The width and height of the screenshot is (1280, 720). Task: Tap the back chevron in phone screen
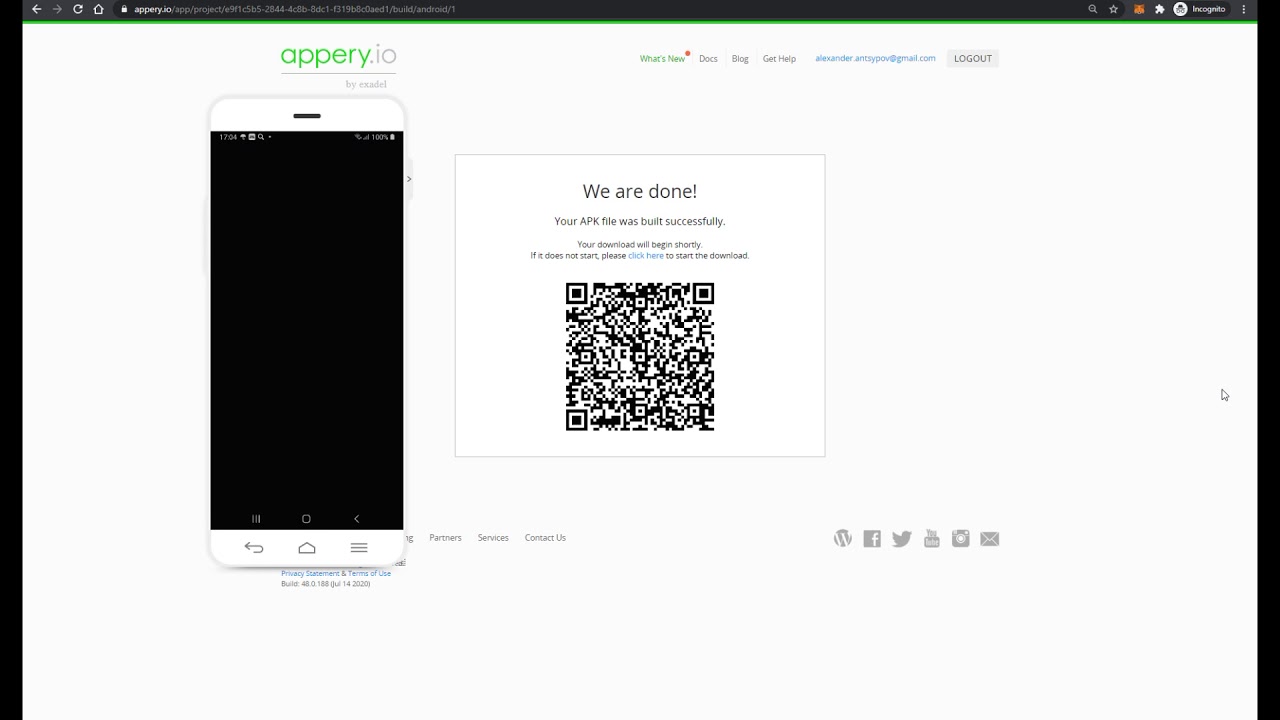357,519
